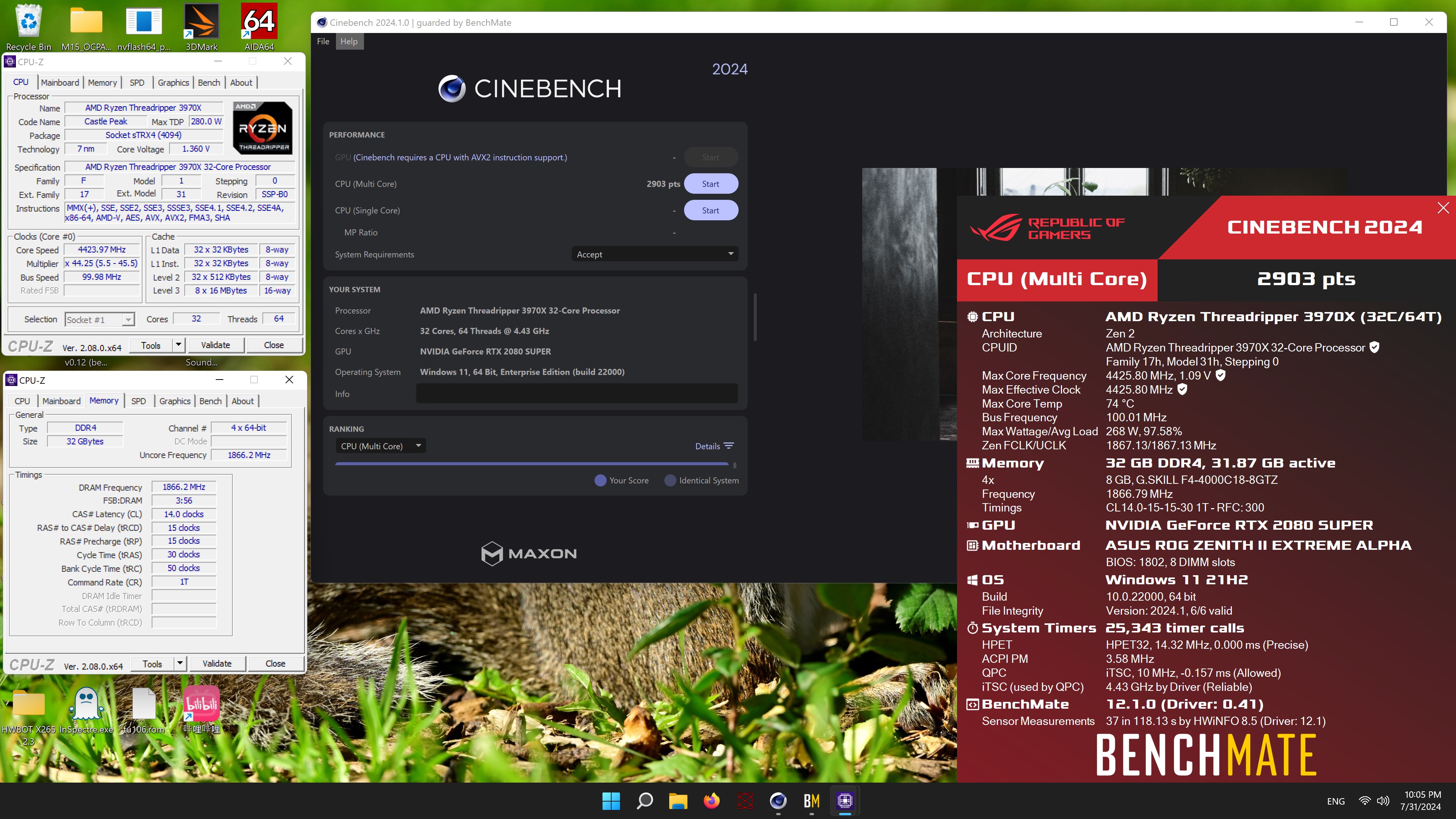Open File Explorer from the taskbar
Screen dimensions: 1456x819
click(678, 801)
